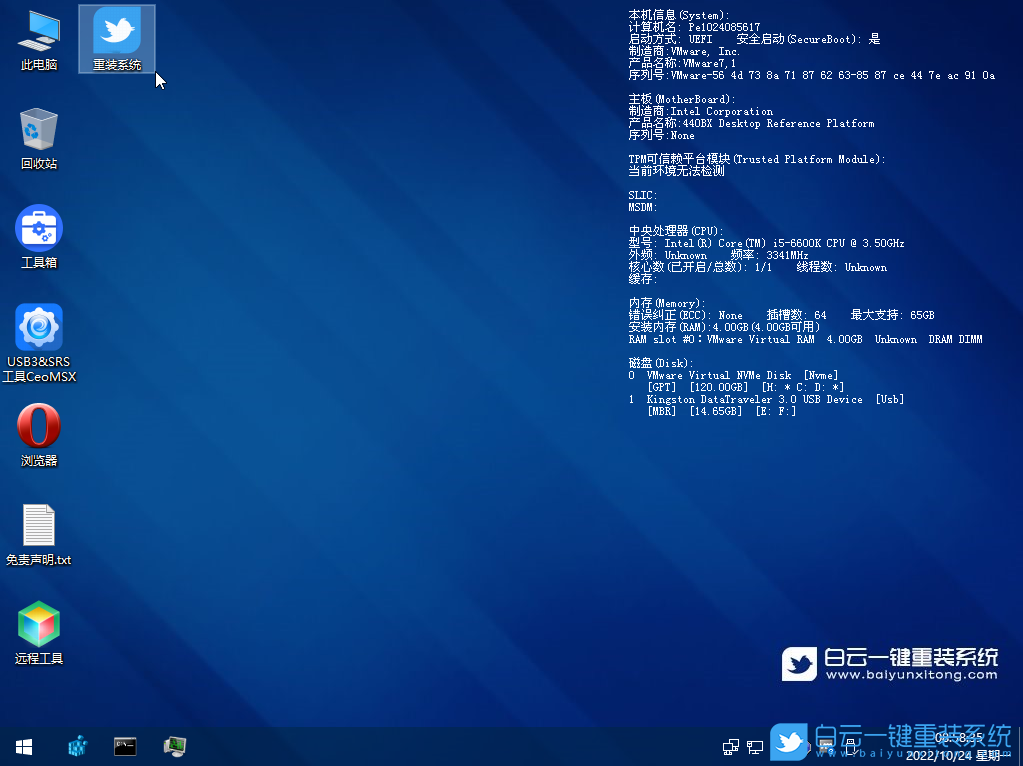Click the Windows Start button
The image size is (1023, 766).
(23, 746)
